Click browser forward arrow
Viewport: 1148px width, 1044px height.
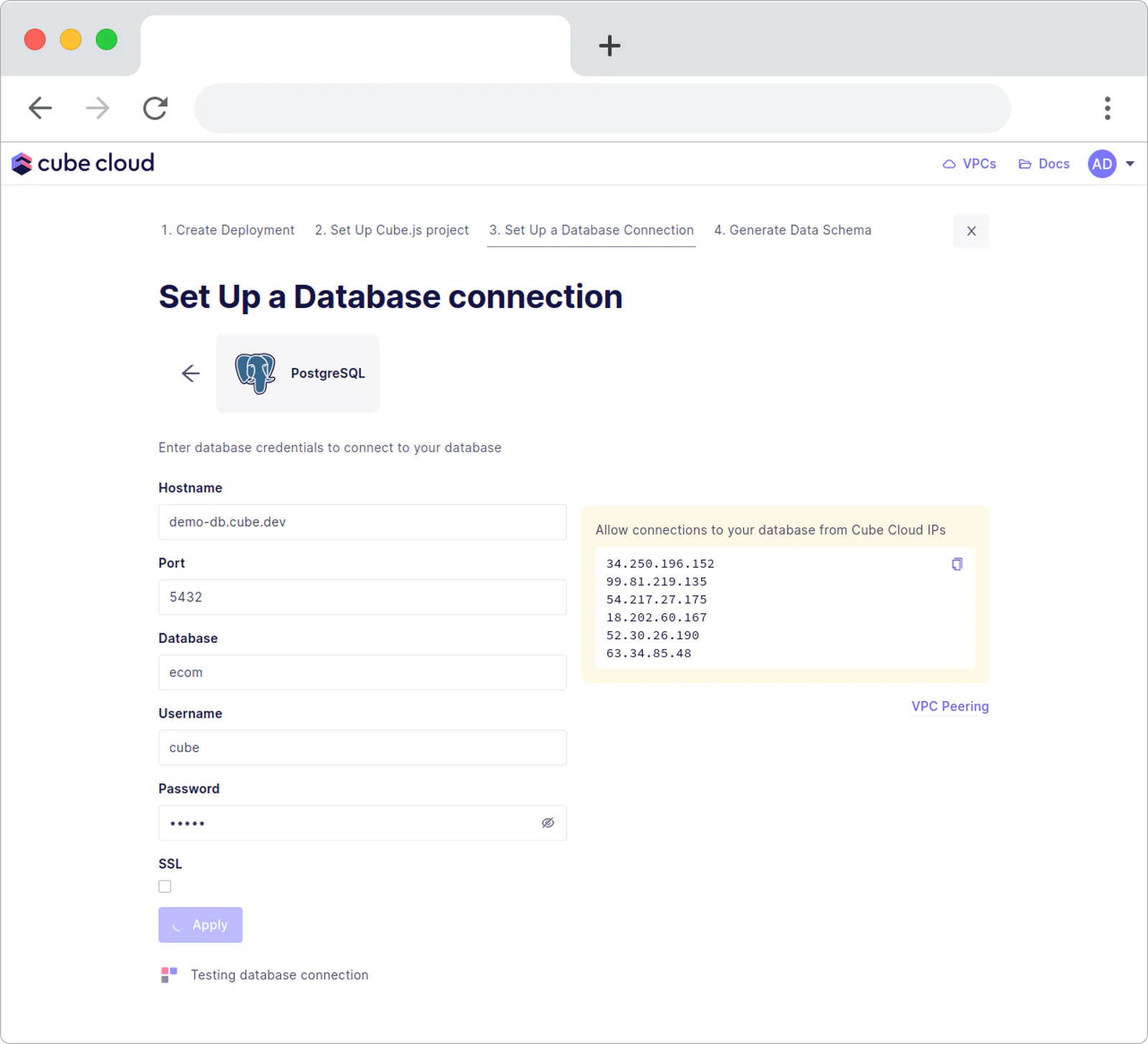click(x=98, y=108)
